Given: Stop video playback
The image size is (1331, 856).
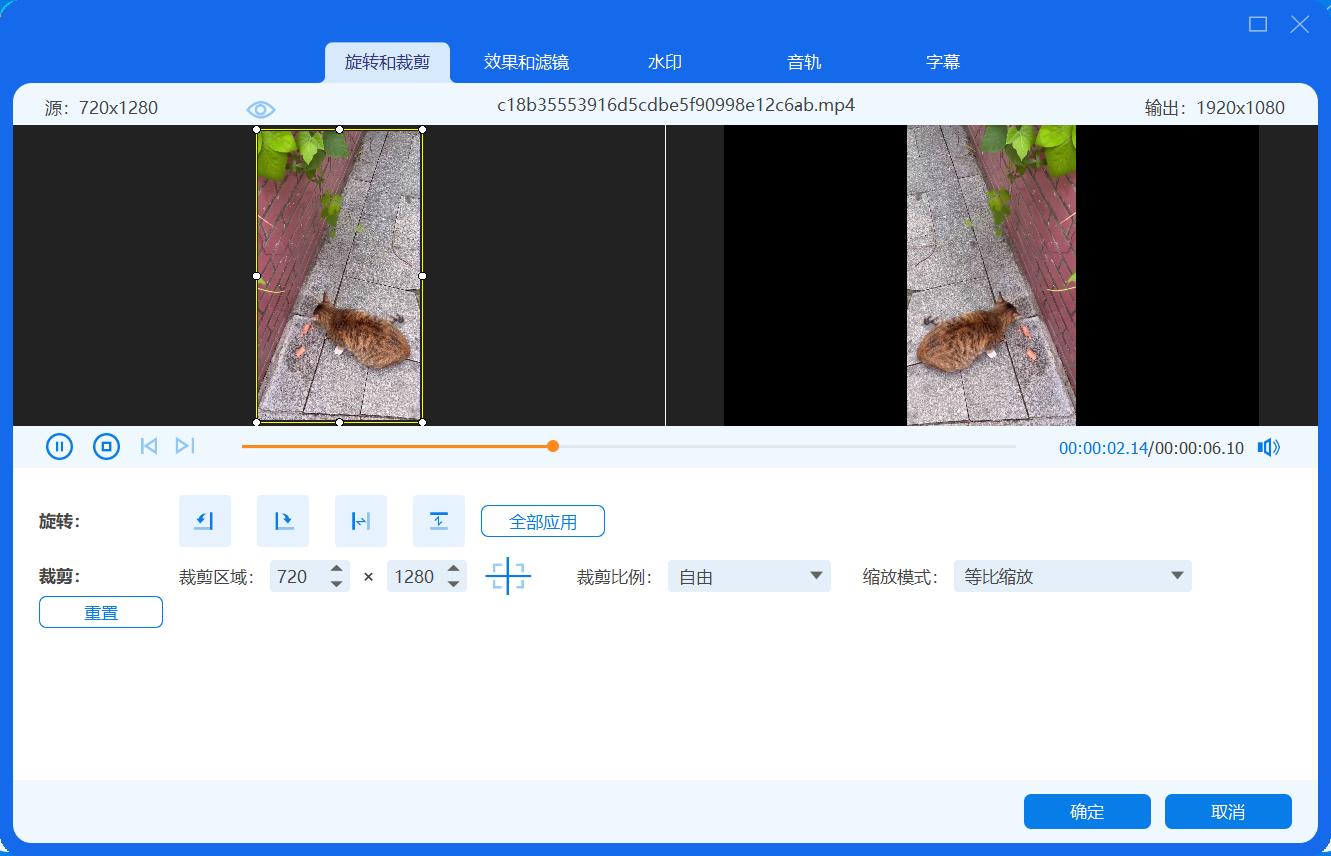Looking at the screenshot, I should [x=106, y=446].
